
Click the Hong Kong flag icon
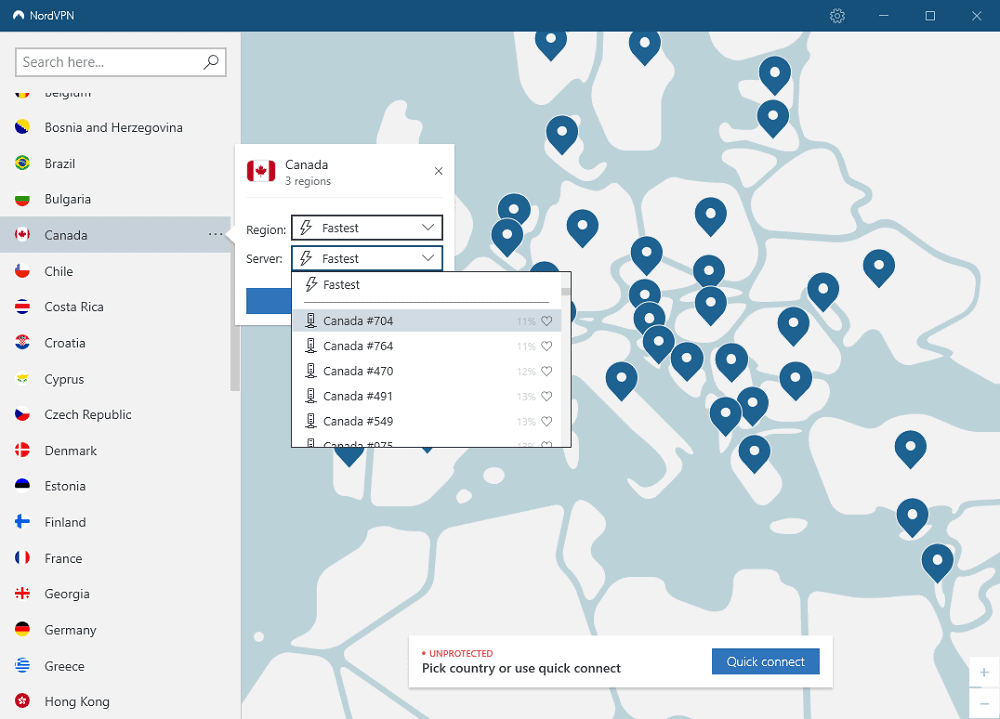(22, 701)
